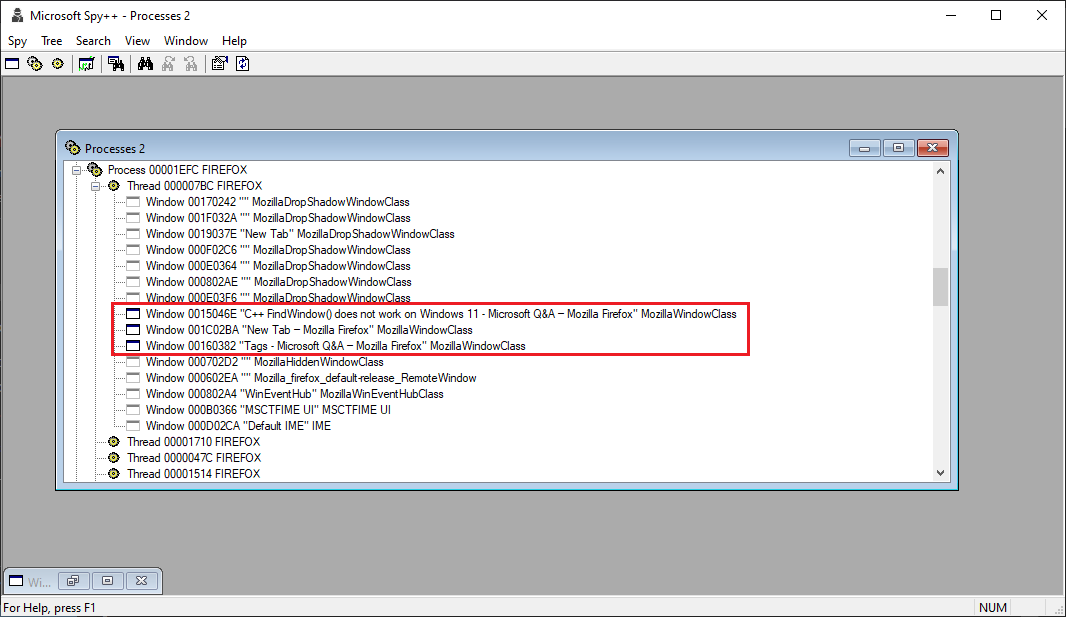Open the Search menu
1066x617 pixels.
[93, 41]
